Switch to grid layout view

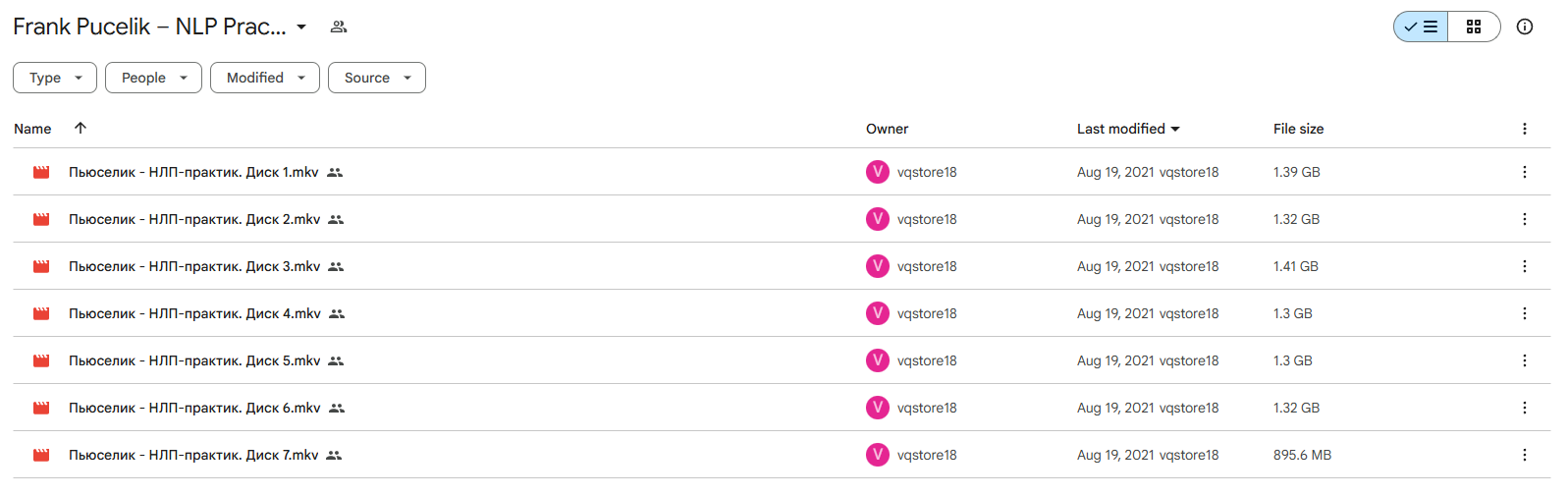pyautogui.click(x=1473, y=27)
